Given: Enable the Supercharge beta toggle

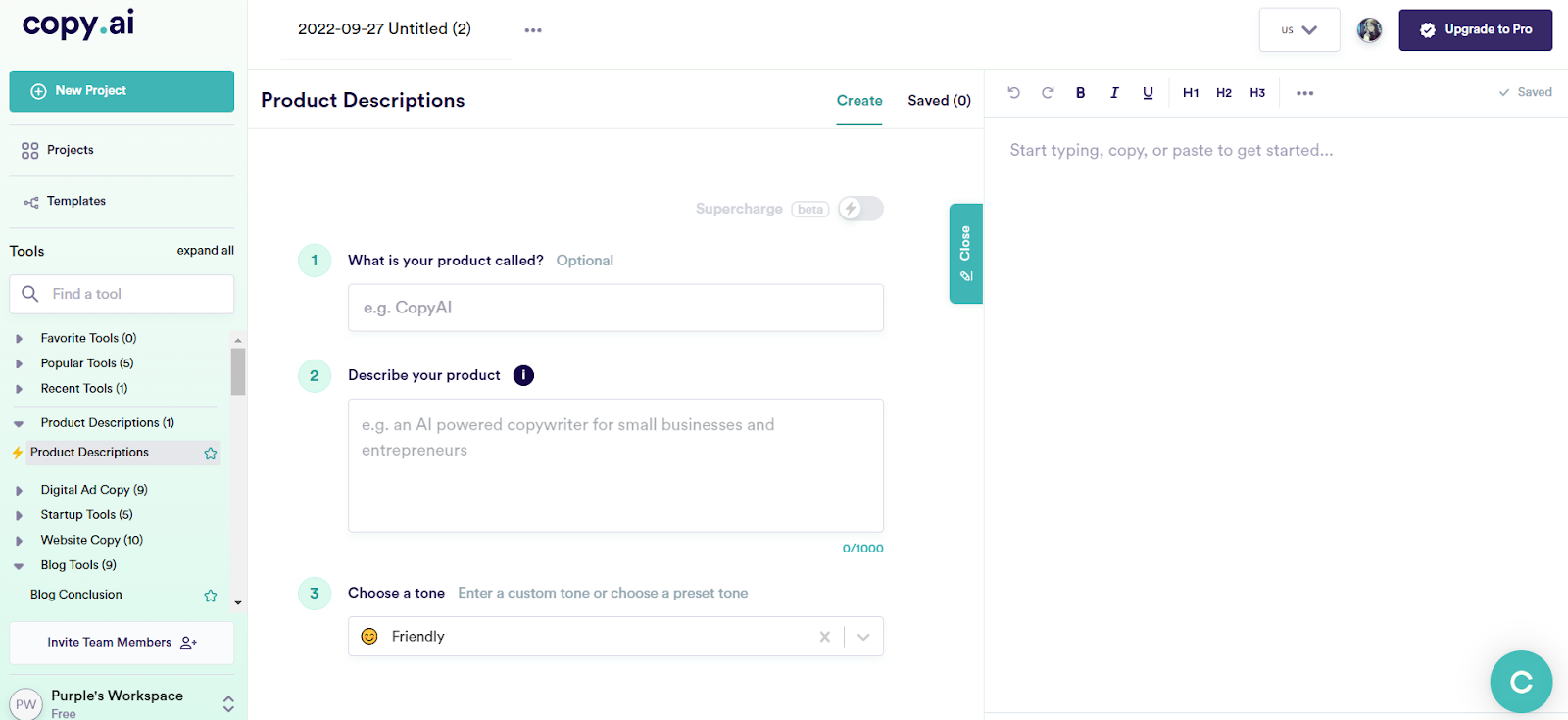Looking at the screenshot, I should click(860, 209).
